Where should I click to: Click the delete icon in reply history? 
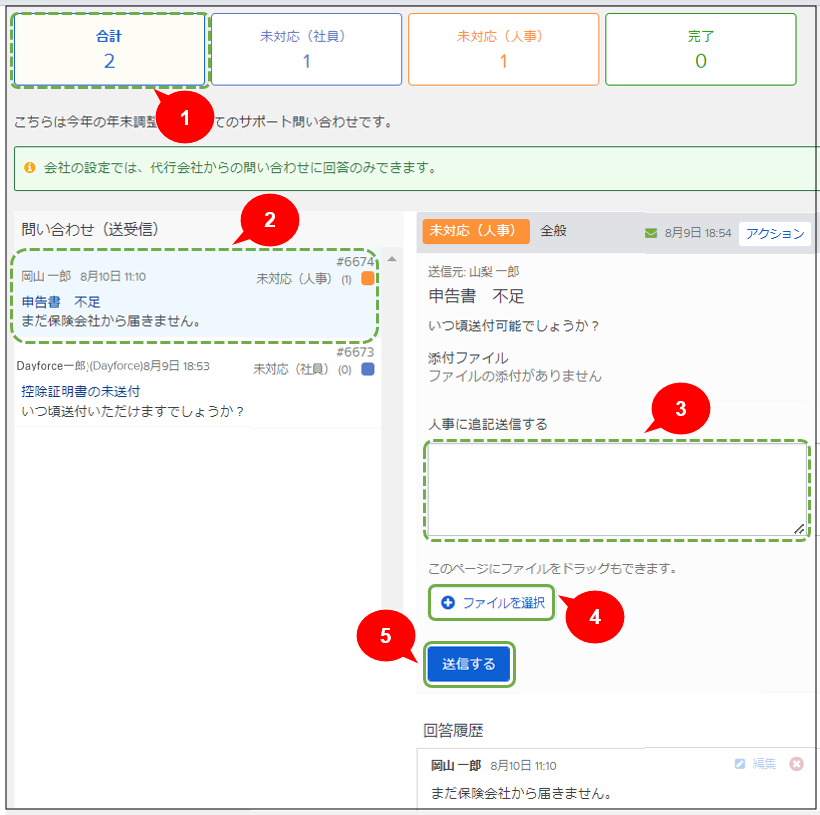coord(796,764)
